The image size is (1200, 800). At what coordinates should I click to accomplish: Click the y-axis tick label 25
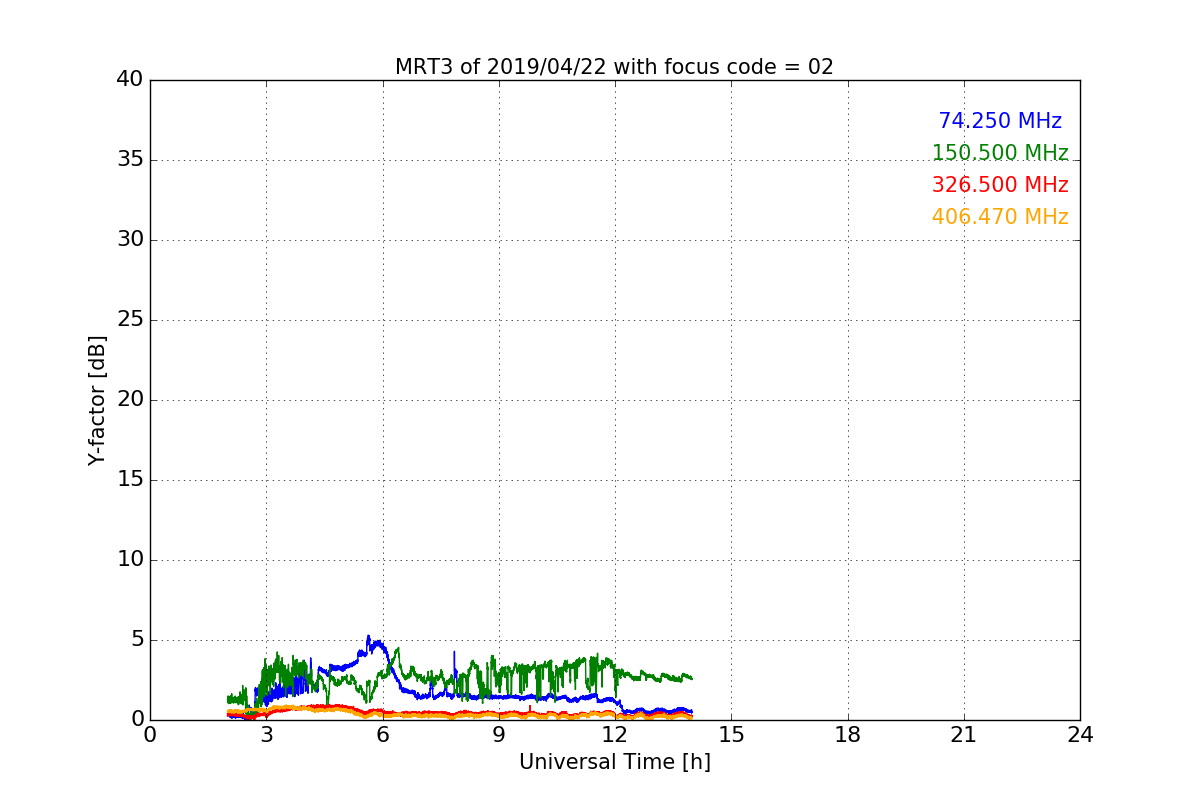(x=130, y=320)
